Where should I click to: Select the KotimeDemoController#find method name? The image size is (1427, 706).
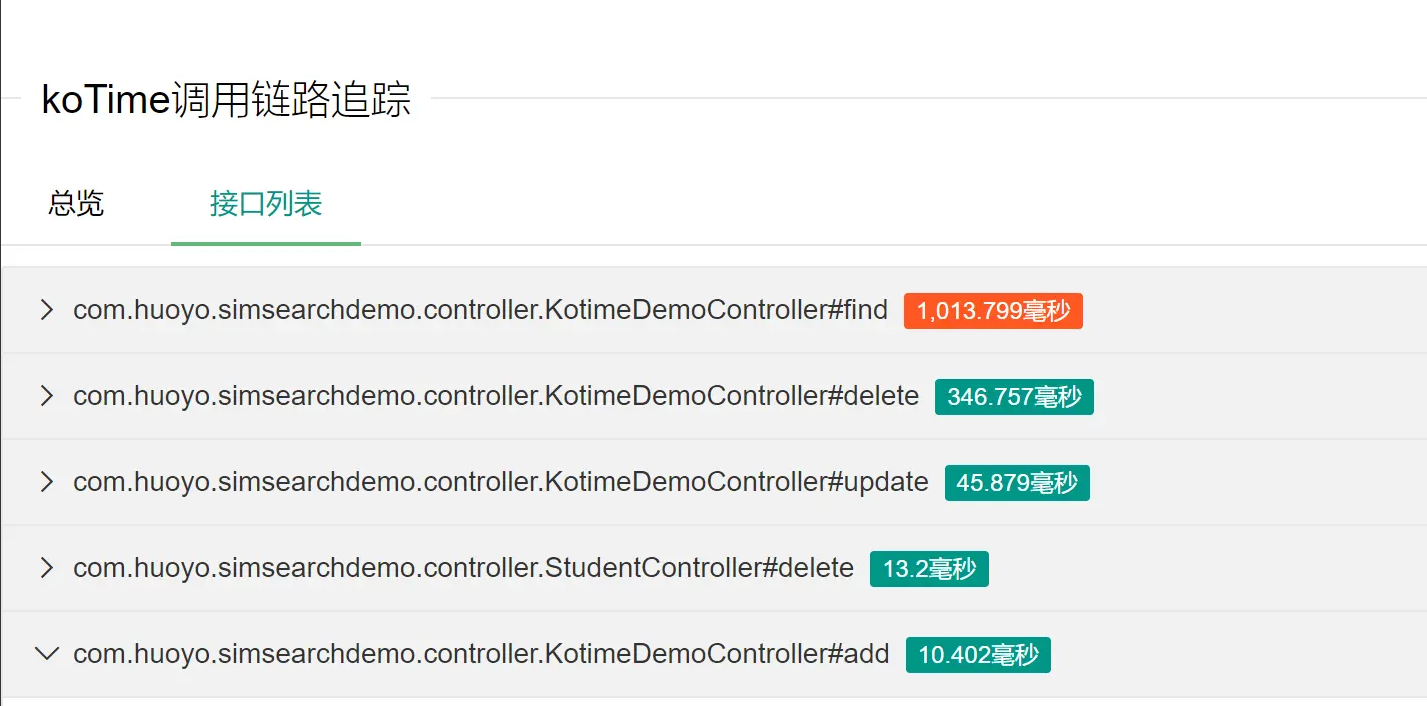pyautogui.click(x=479, y=310)
